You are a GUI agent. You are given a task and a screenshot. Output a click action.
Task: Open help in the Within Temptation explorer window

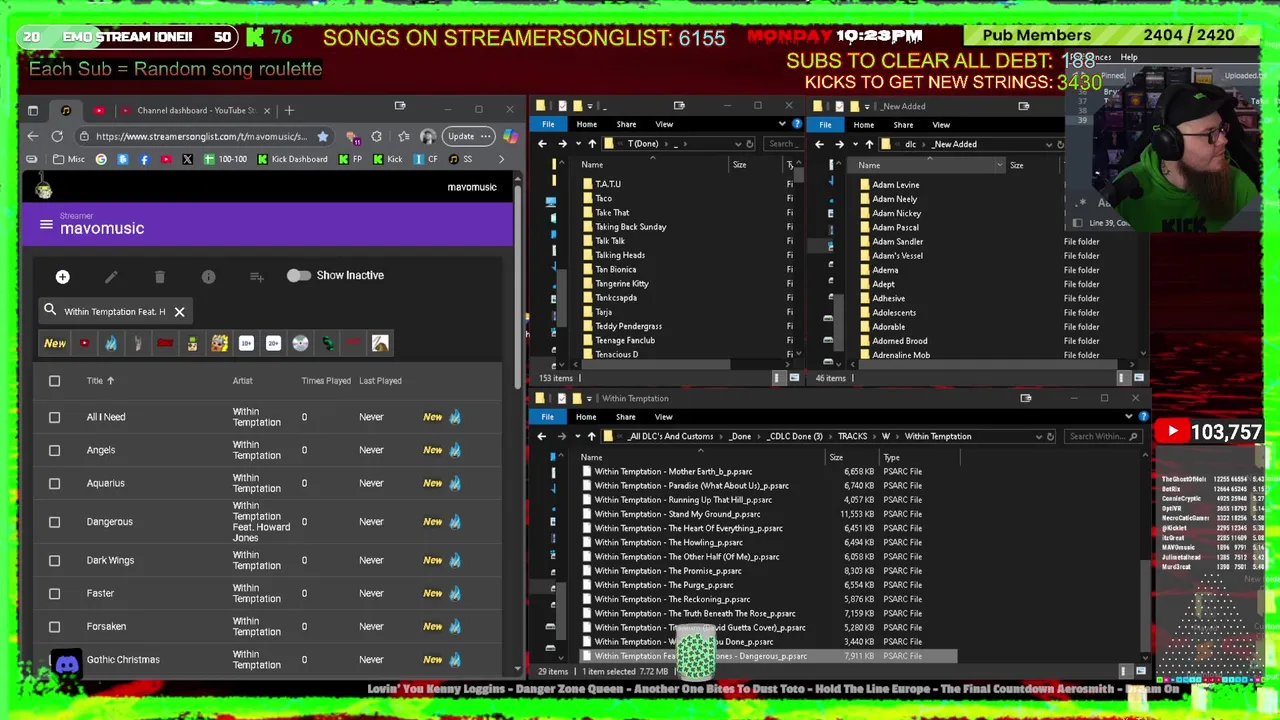1143,417
